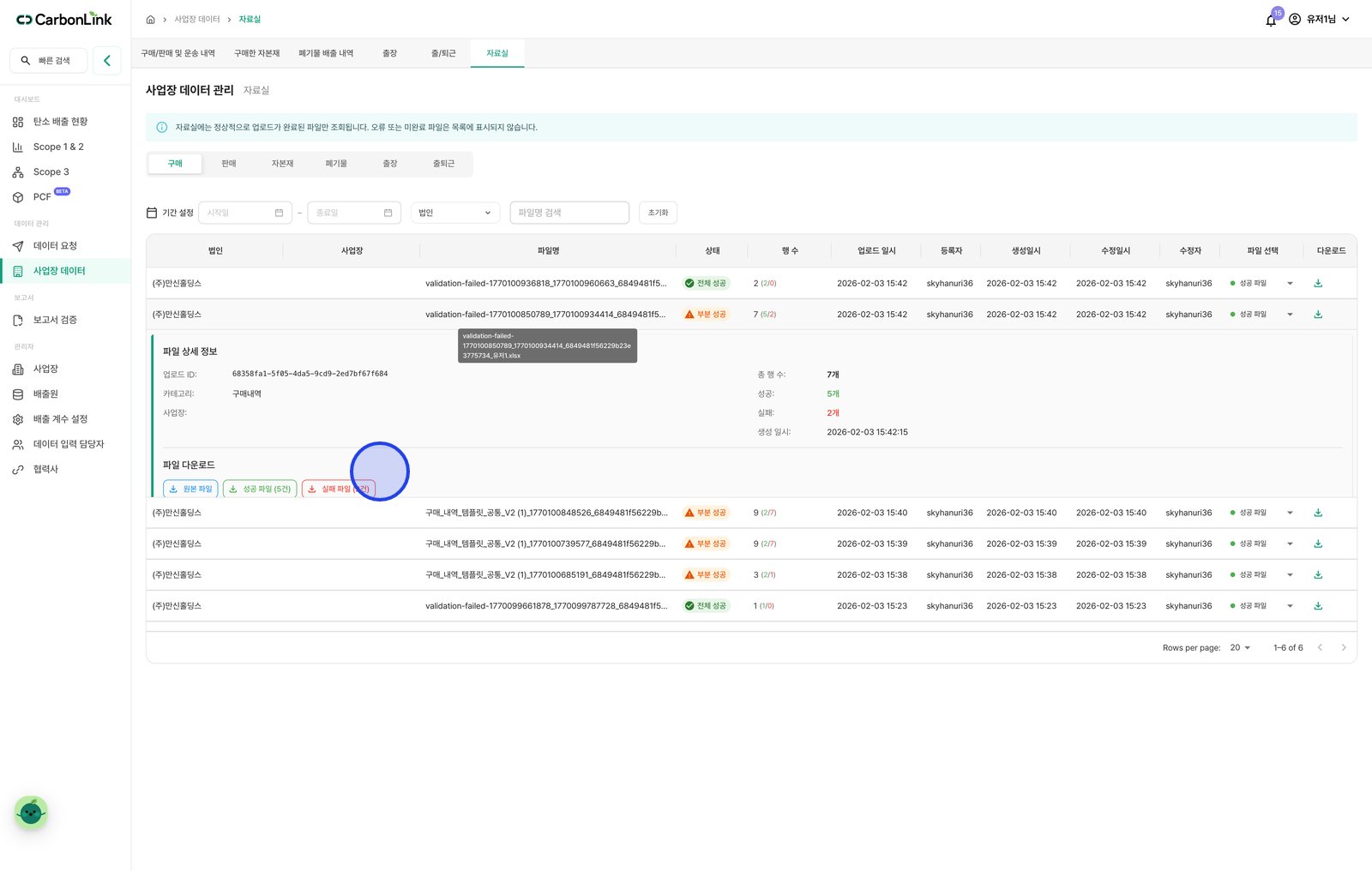Open start date calendar picker
1372x871 pixels.
pyautogui.click(x=279, y=213)
